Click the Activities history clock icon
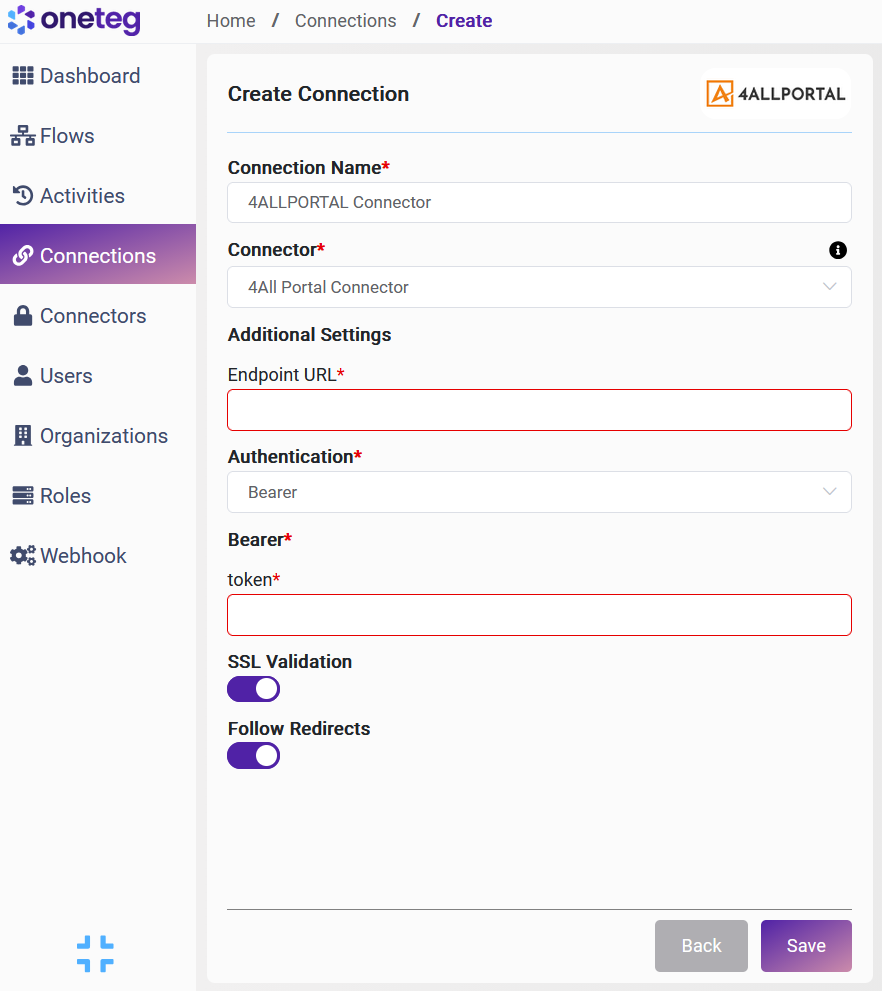882x991 pixels. click(x=23, y=196)
